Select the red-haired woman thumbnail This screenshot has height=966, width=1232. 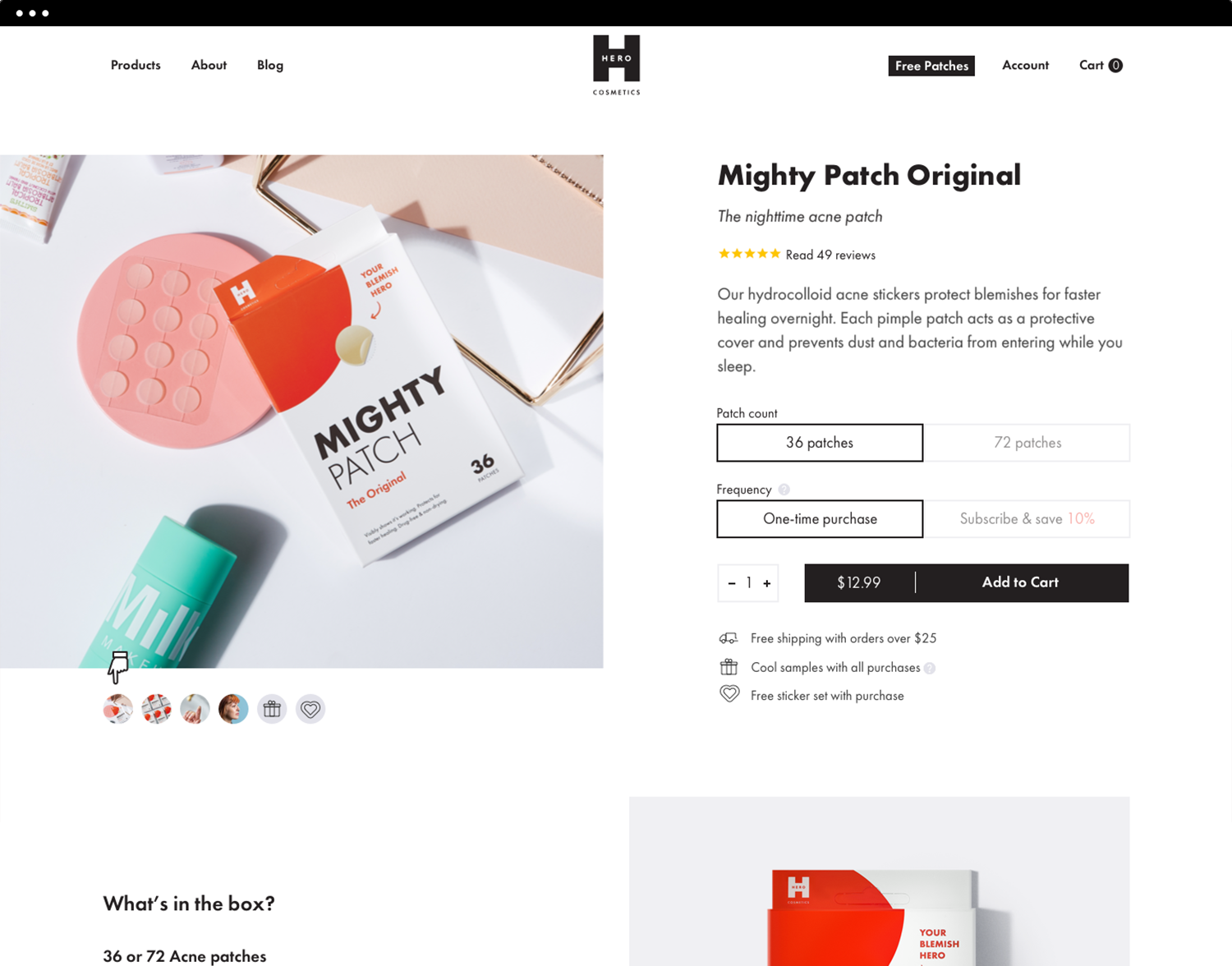tap(233, 709)
